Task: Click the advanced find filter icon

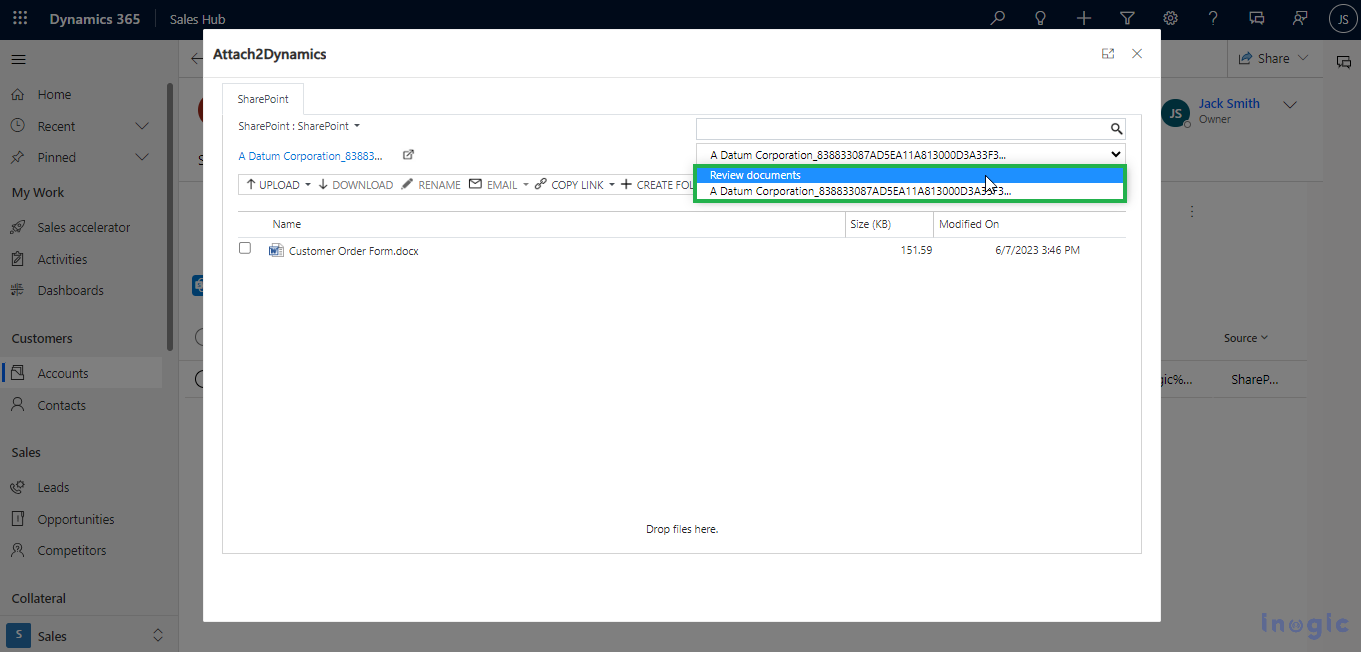Action: coord(1127,19)
